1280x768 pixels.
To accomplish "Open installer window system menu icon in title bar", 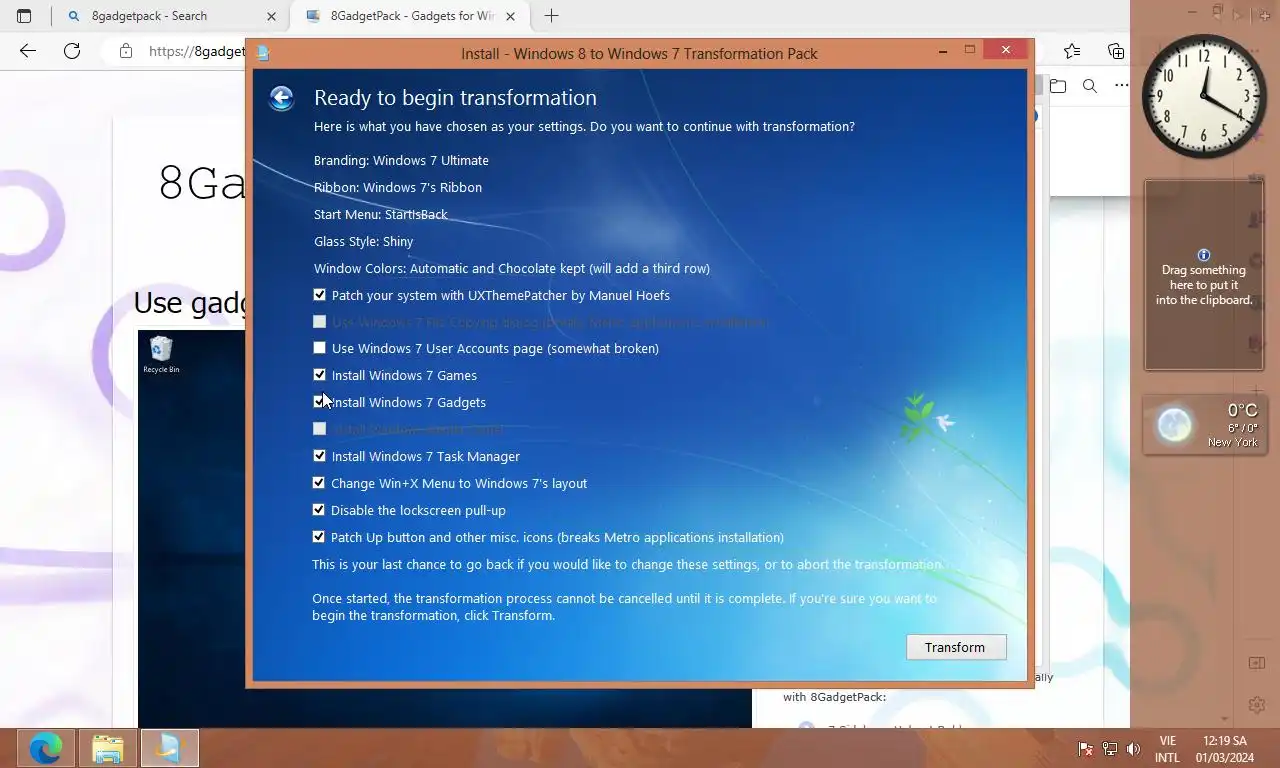I will (263, 53).
